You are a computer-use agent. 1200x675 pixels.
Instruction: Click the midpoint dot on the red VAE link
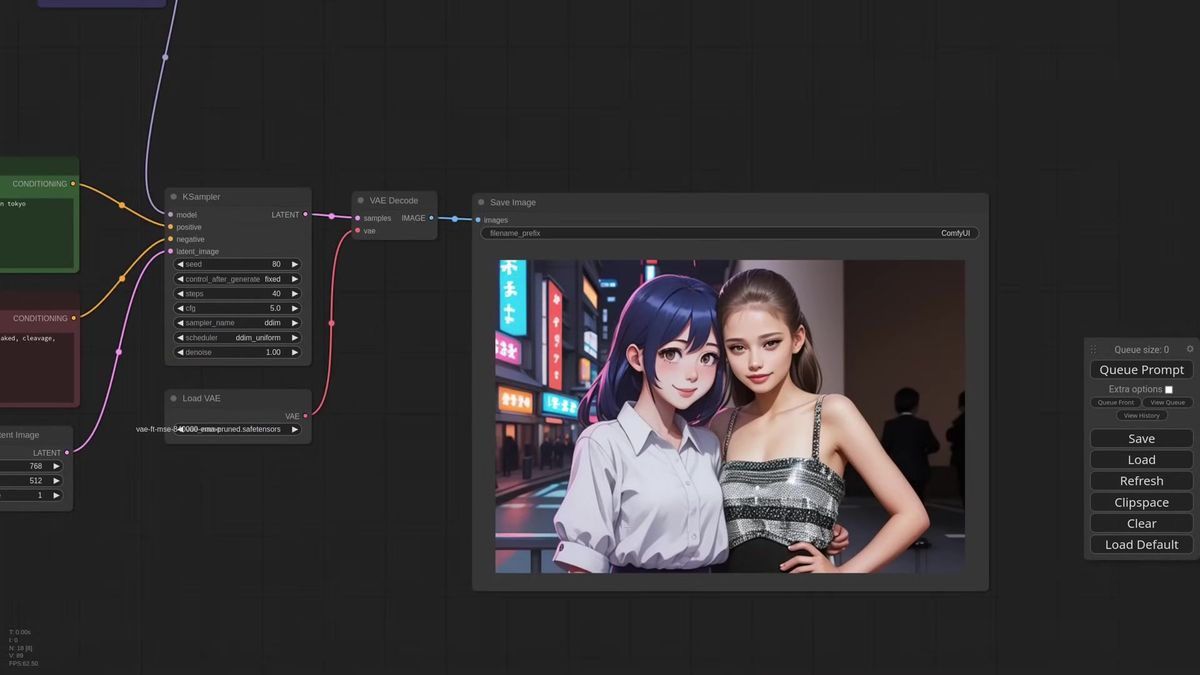click(331, 323)
